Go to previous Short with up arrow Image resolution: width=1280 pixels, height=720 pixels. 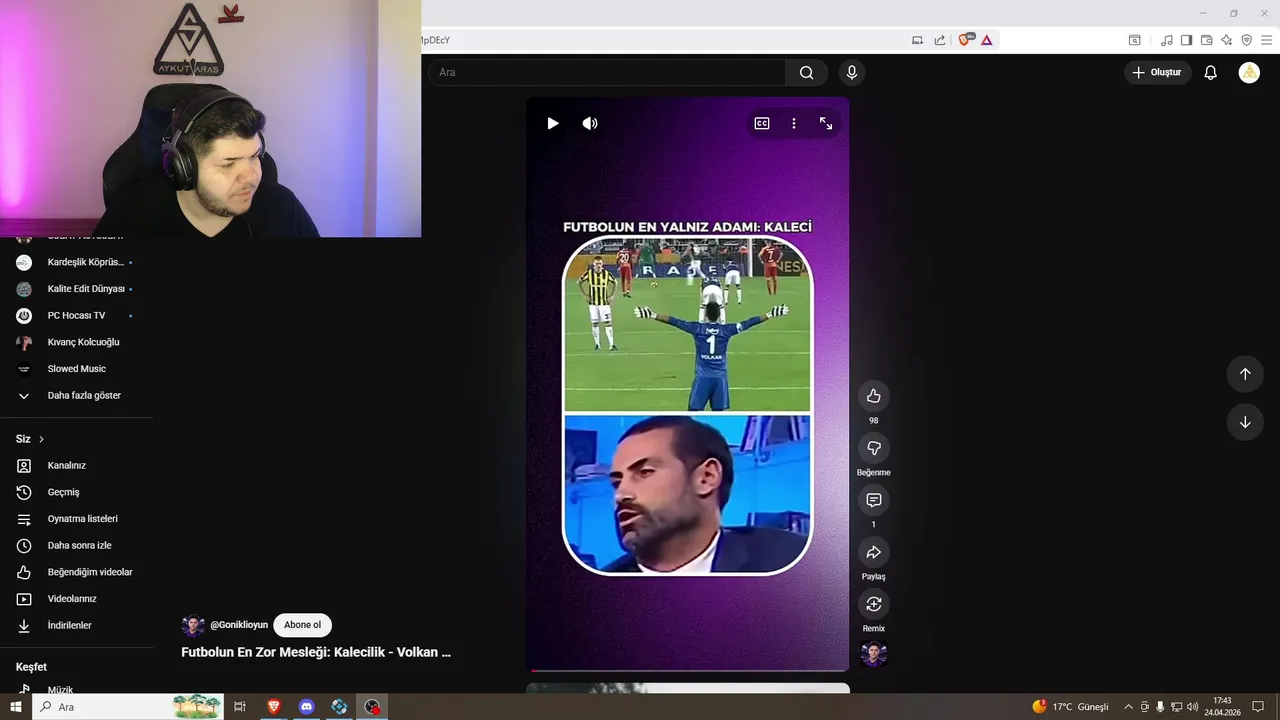pos(1245,374)
